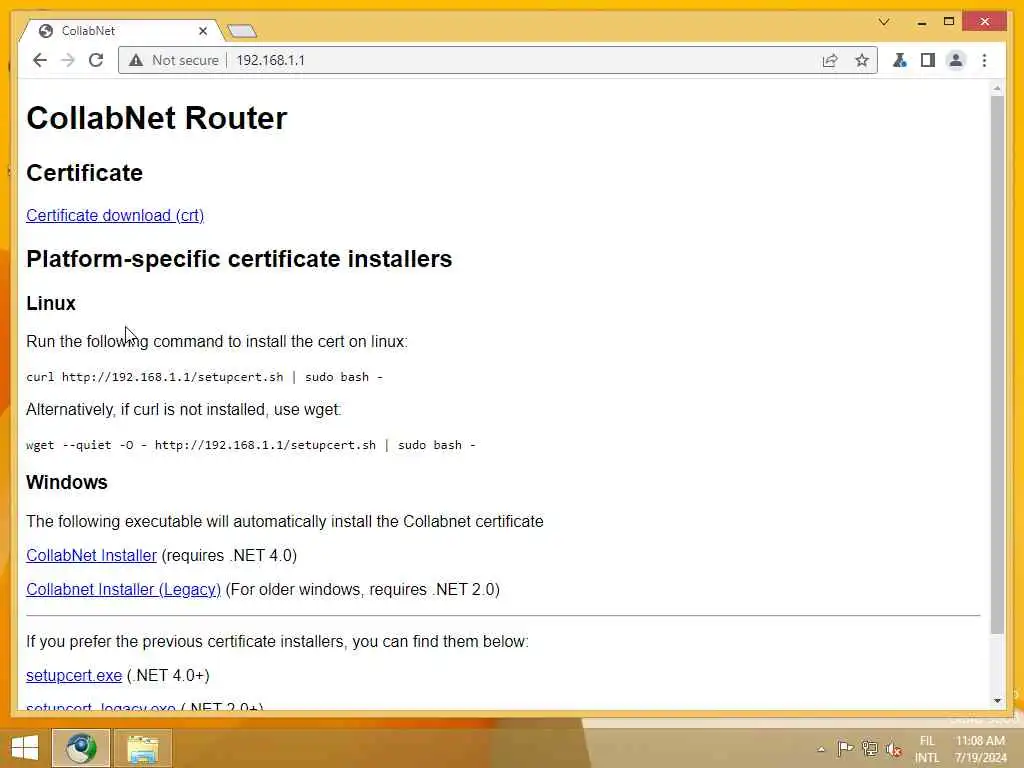
Task: Click the Certificate section heading
Action: 84,172
